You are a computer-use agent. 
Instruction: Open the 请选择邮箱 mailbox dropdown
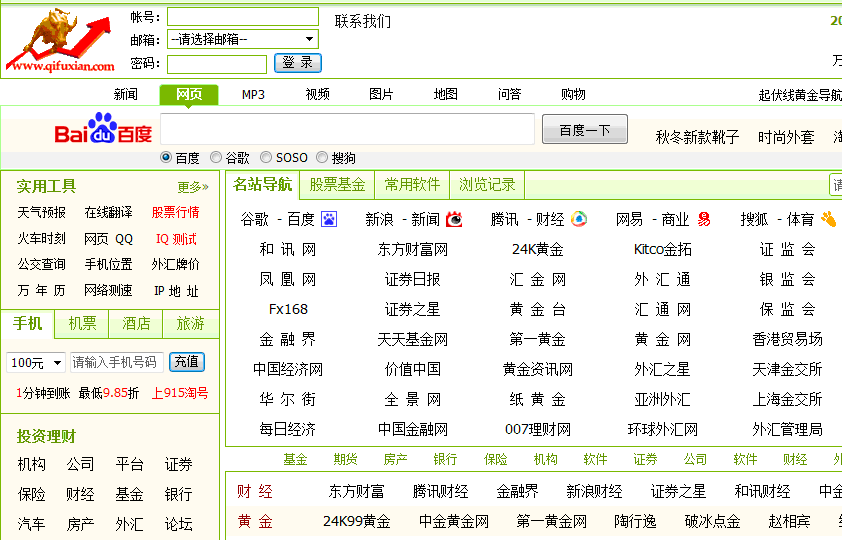243,39
